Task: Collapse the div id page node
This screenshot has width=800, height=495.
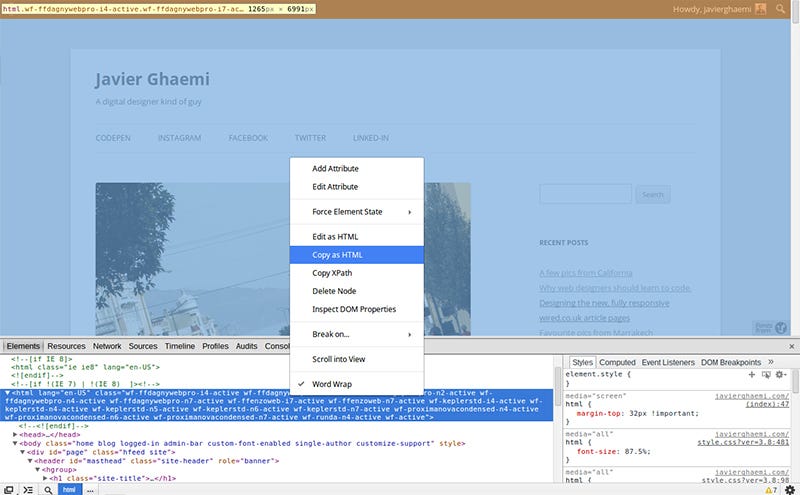Action: (x=22, y=452)
